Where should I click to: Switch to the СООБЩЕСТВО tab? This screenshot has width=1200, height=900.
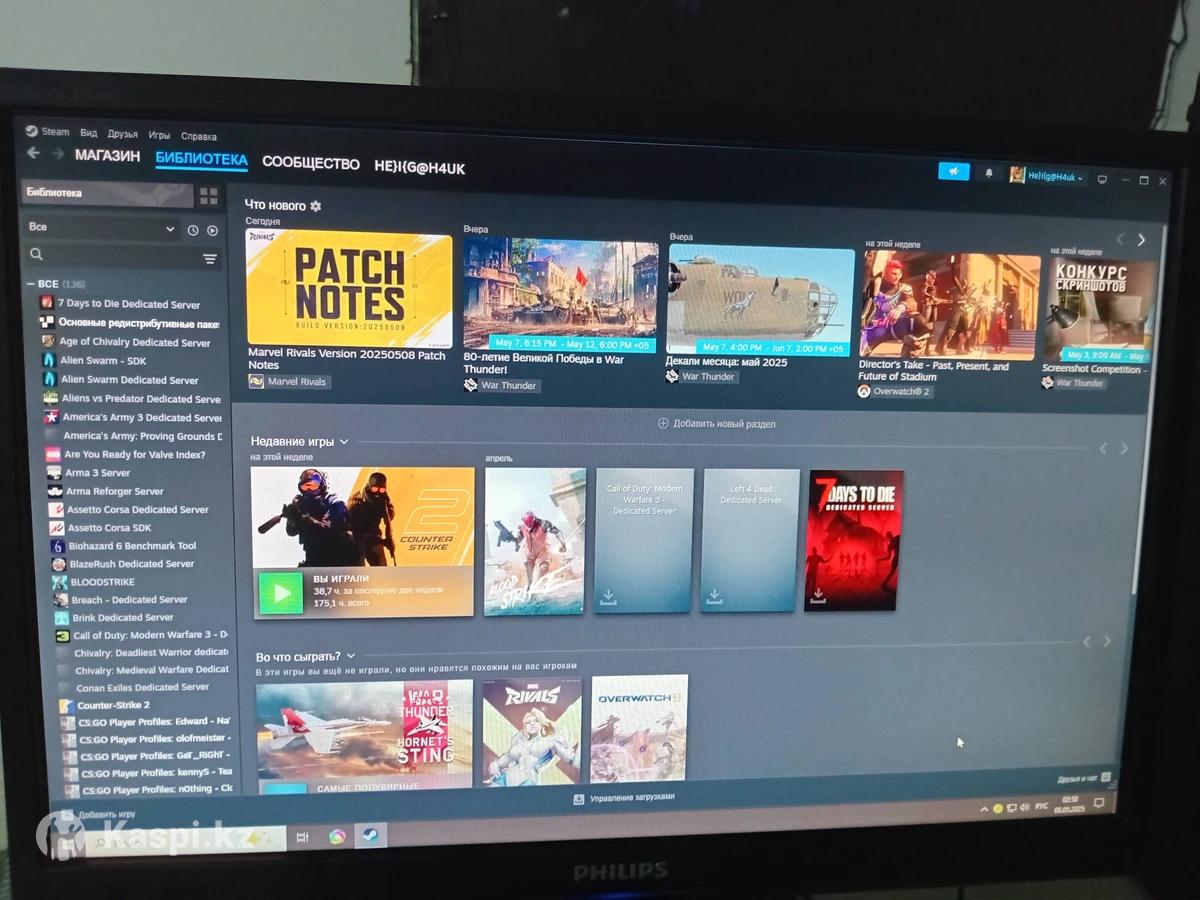pyautogui.click(x=311, y=163)
